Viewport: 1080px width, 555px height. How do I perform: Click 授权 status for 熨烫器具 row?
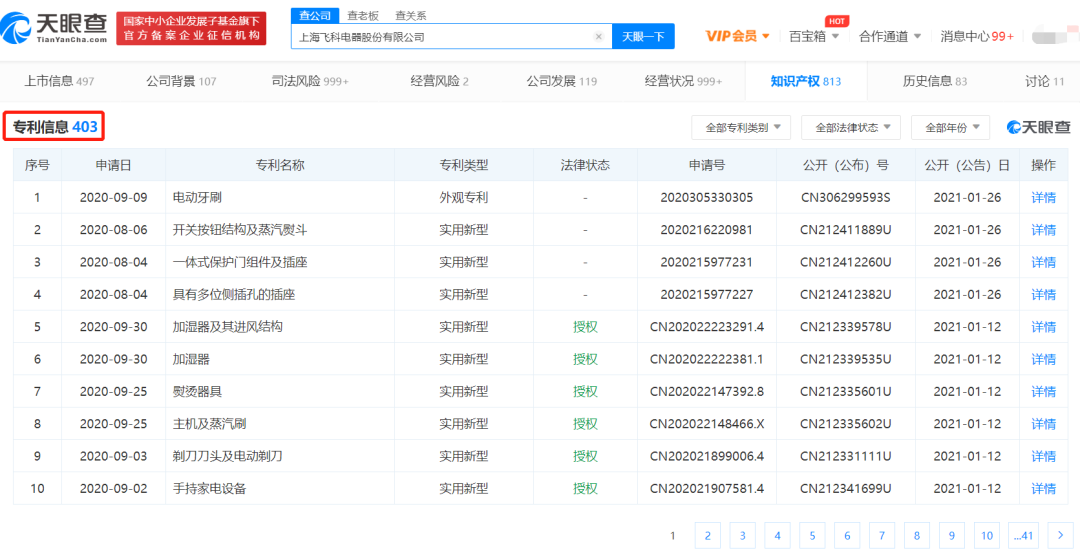585,392
